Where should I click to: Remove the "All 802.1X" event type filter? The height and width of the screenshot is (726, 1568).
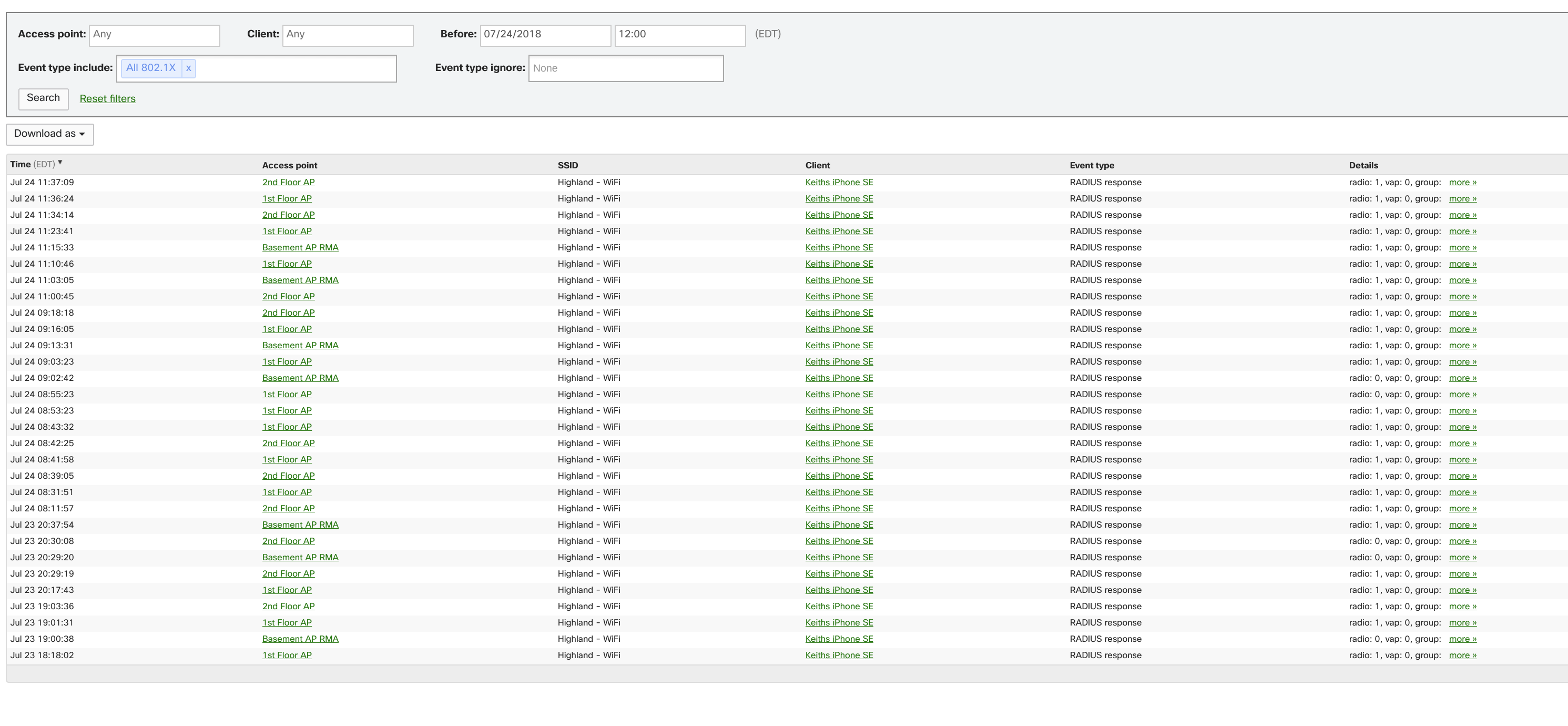189,68
